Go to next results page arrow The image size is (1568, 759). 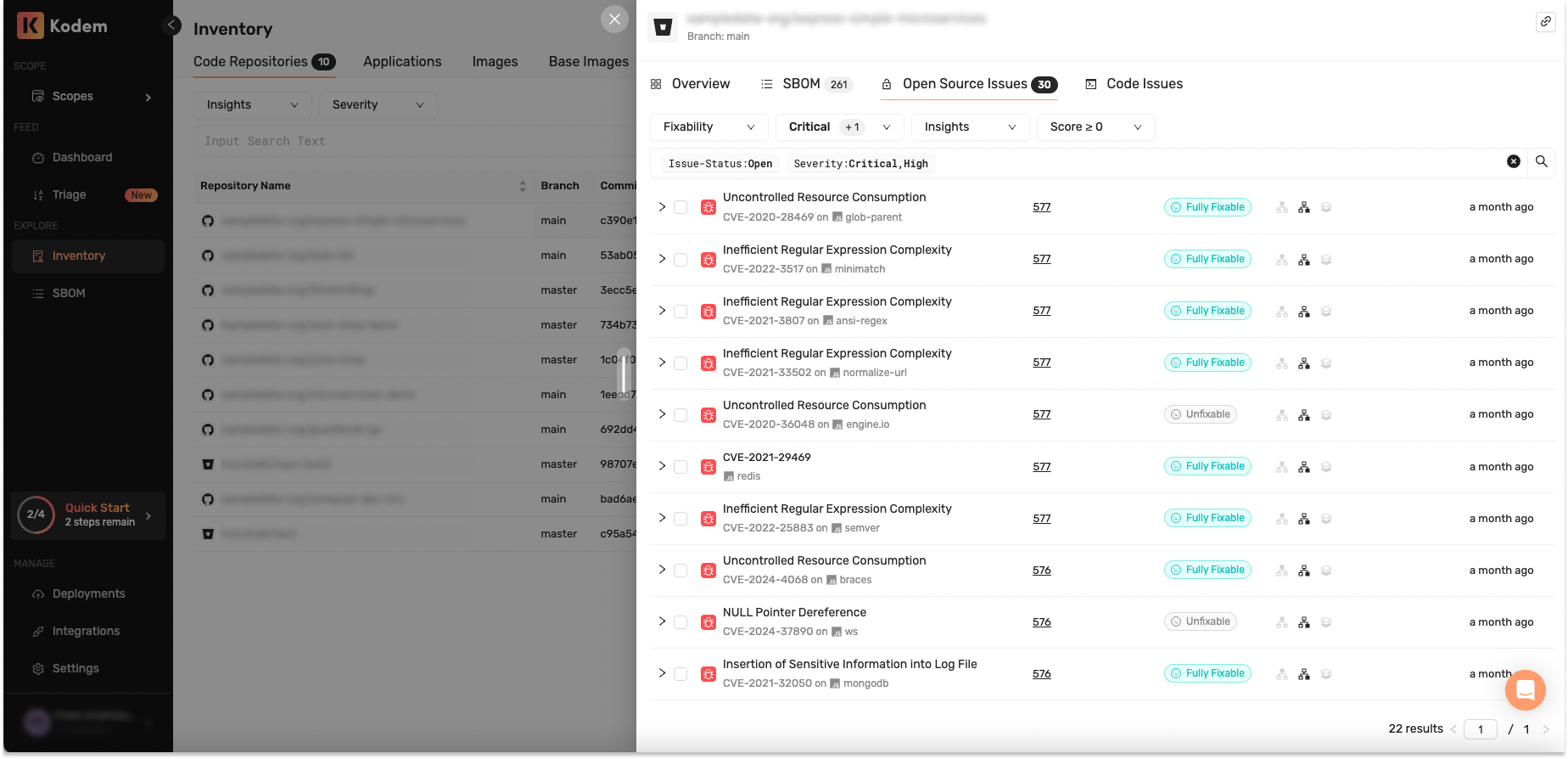pyautogui.click(x=1545, y=729)
